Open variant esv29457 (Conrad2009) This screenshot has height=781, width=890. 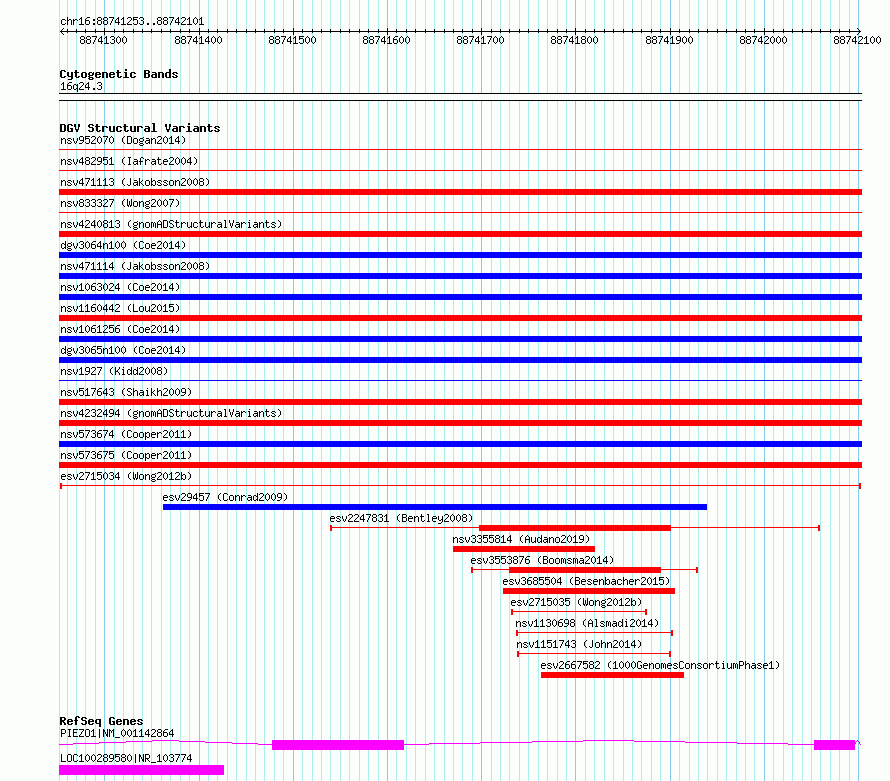pyautogui.click(x=225, y=497)
